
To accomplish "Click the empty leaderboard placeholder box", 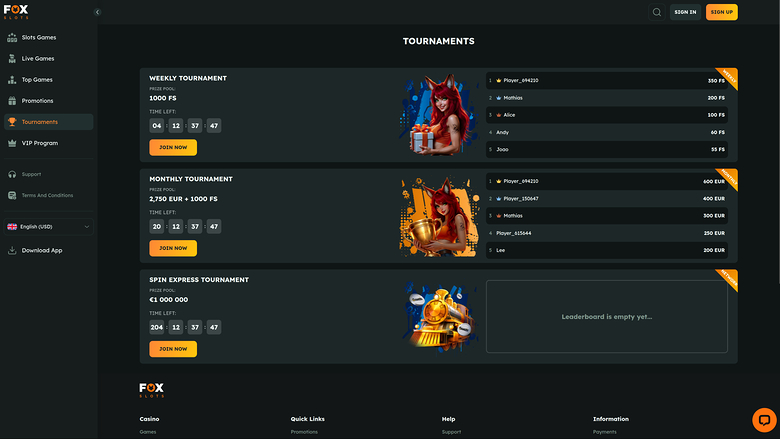I will [606, 317].
